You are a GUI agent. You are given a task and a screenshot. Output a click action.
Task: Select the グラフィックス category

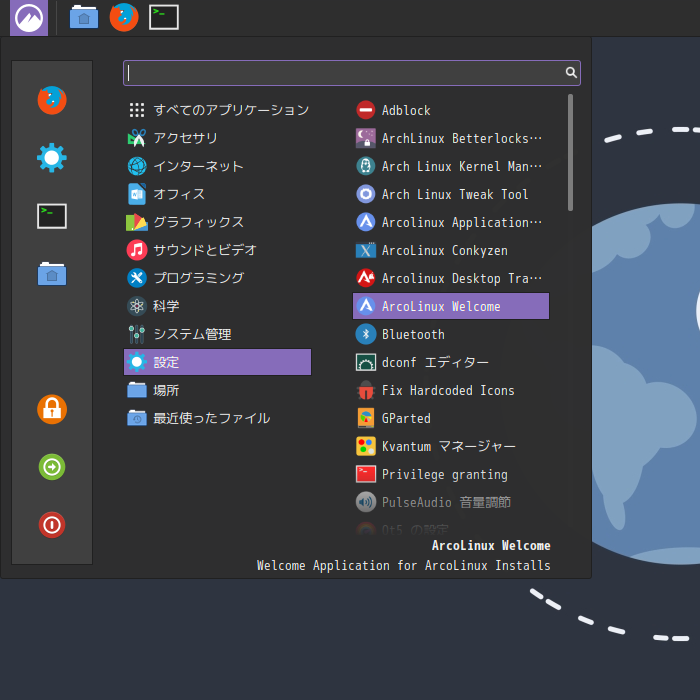[x=198, y=222]
